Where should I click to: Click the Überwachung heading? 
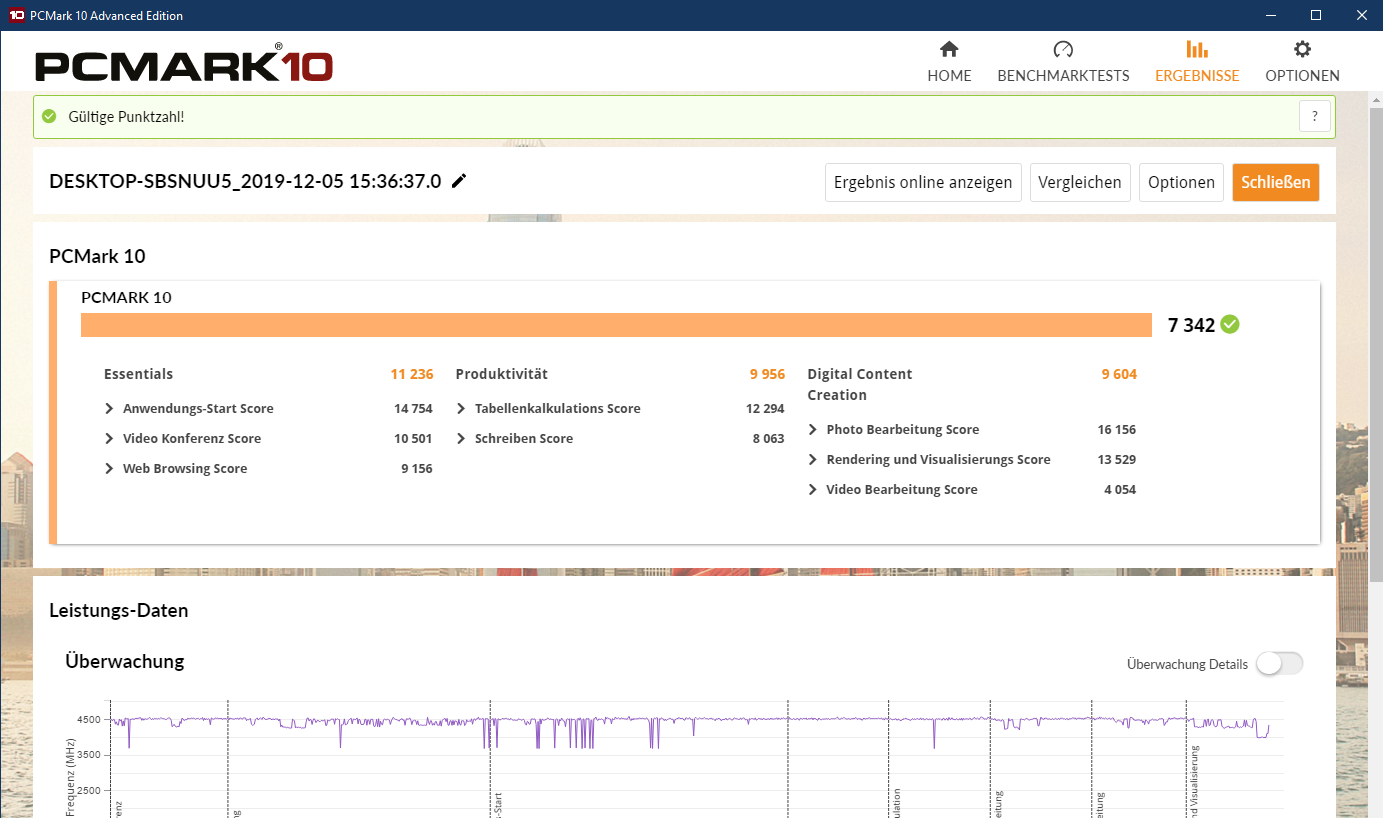125,661
